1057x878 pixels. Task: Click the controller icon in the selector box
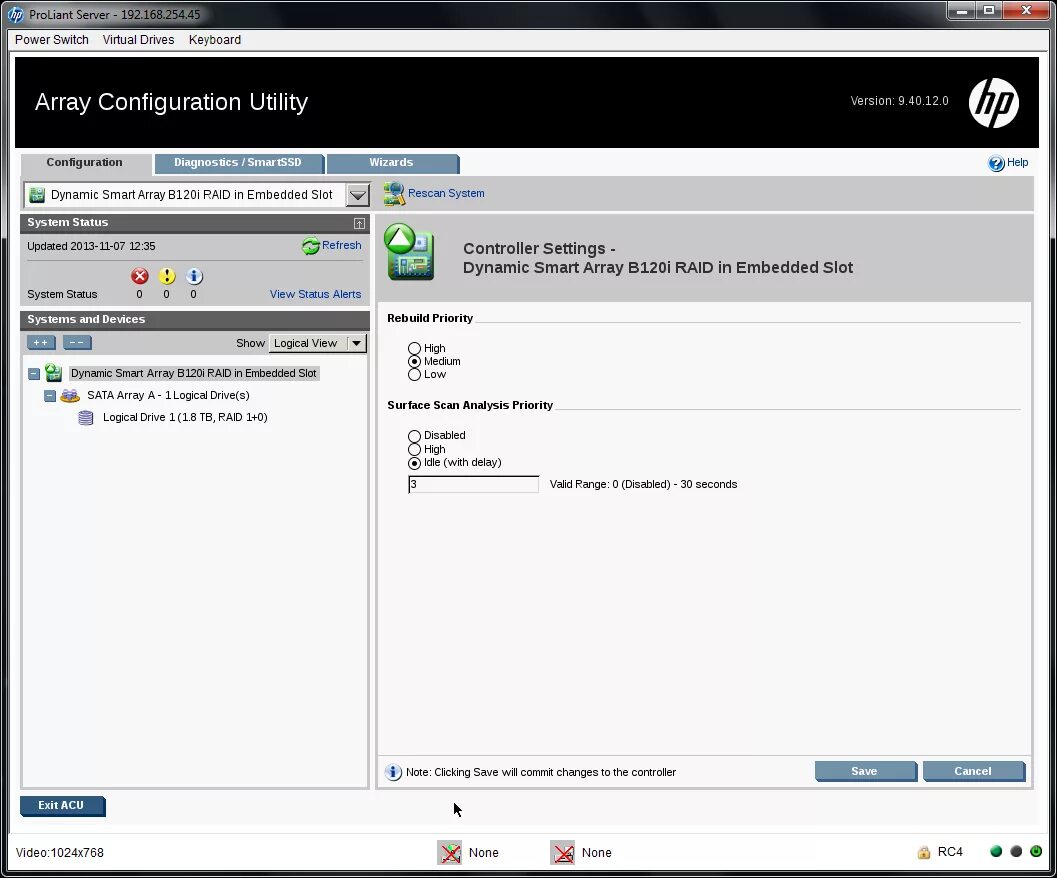click(x=37, y=196)
